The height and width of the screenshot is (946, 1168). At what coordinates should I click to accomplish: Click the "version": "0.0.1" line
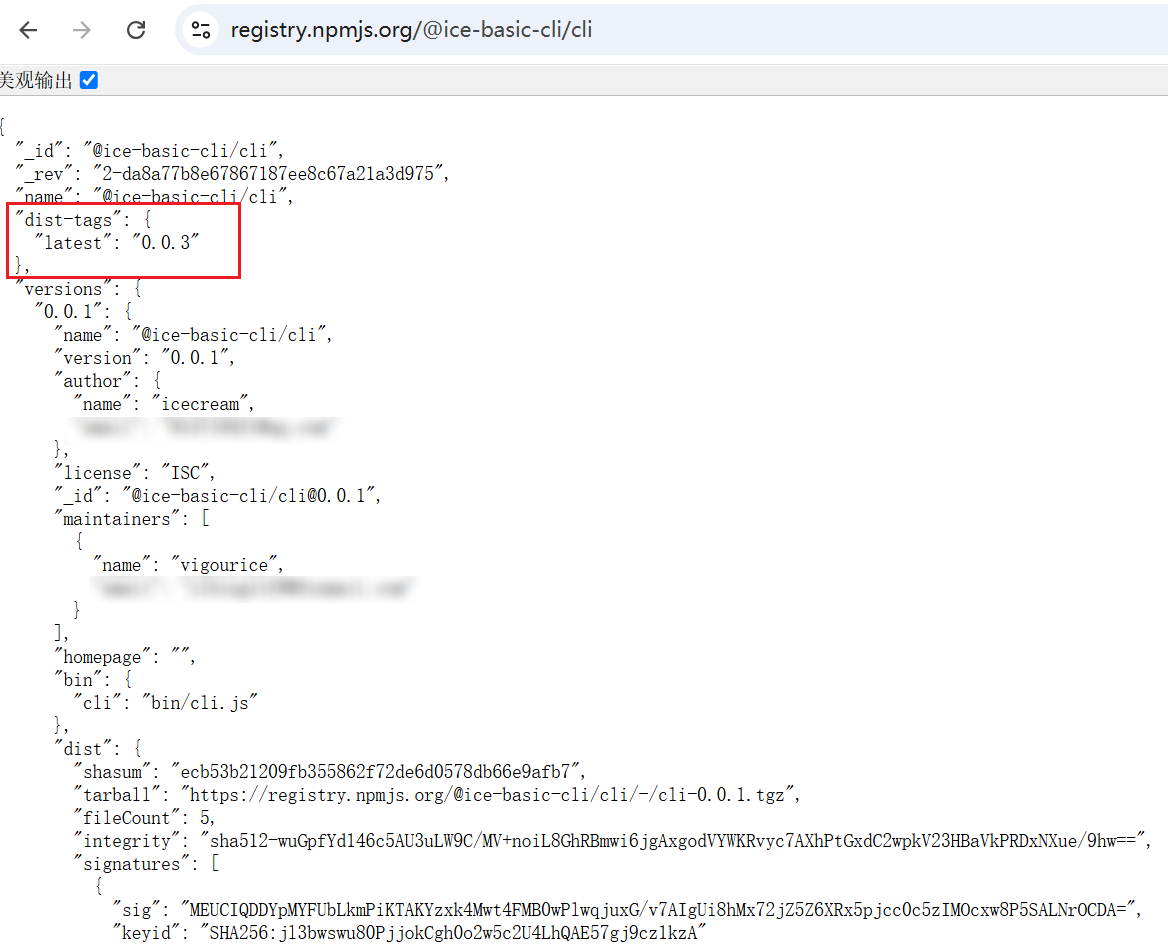(x=145, y=358)
